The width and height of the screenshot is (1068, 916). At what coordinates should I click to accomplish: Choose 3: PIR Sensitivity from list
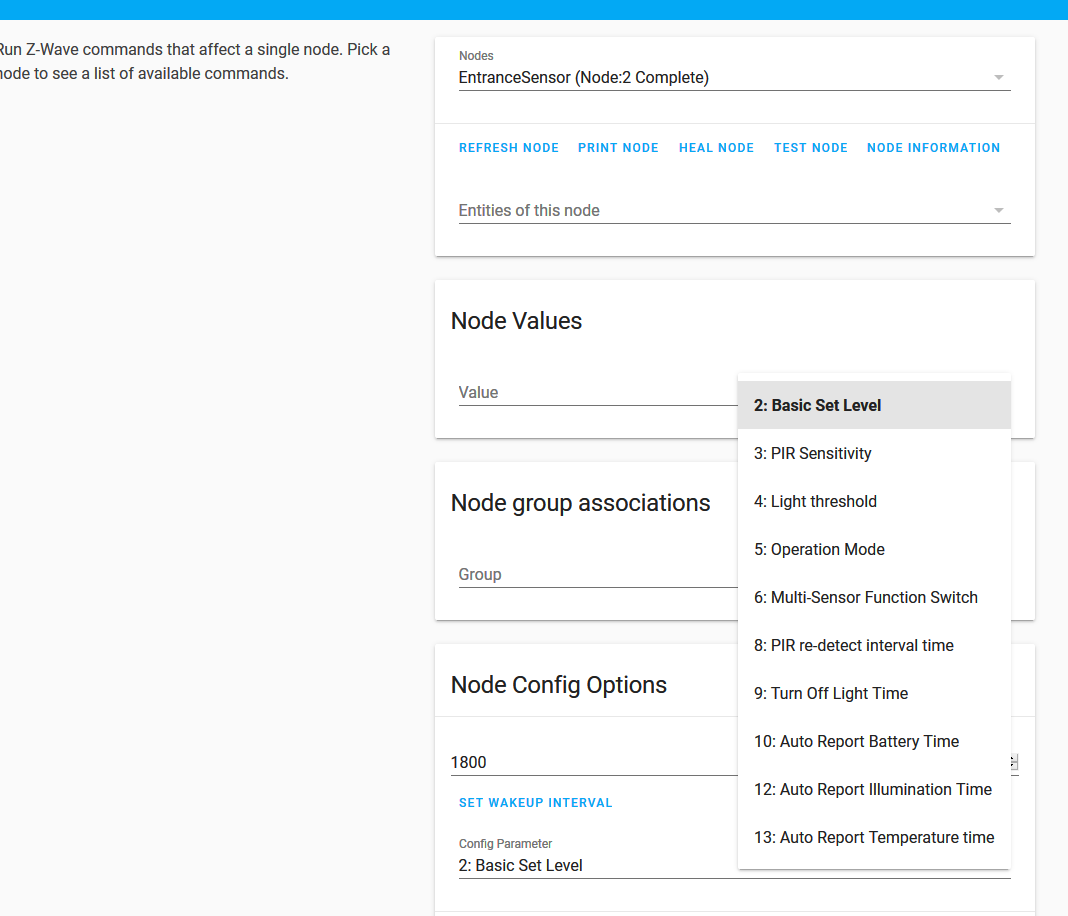[873, 454]
